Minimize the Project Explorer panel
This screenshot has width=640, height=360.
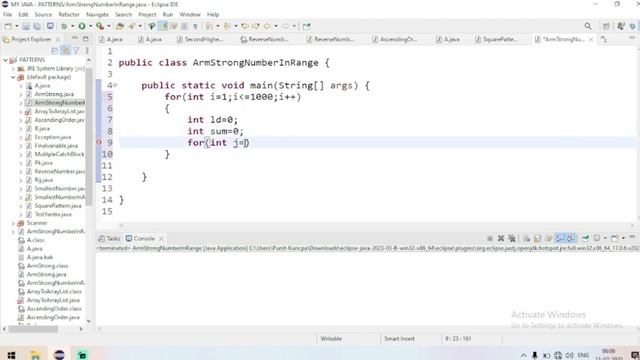(x=74, y=38)
